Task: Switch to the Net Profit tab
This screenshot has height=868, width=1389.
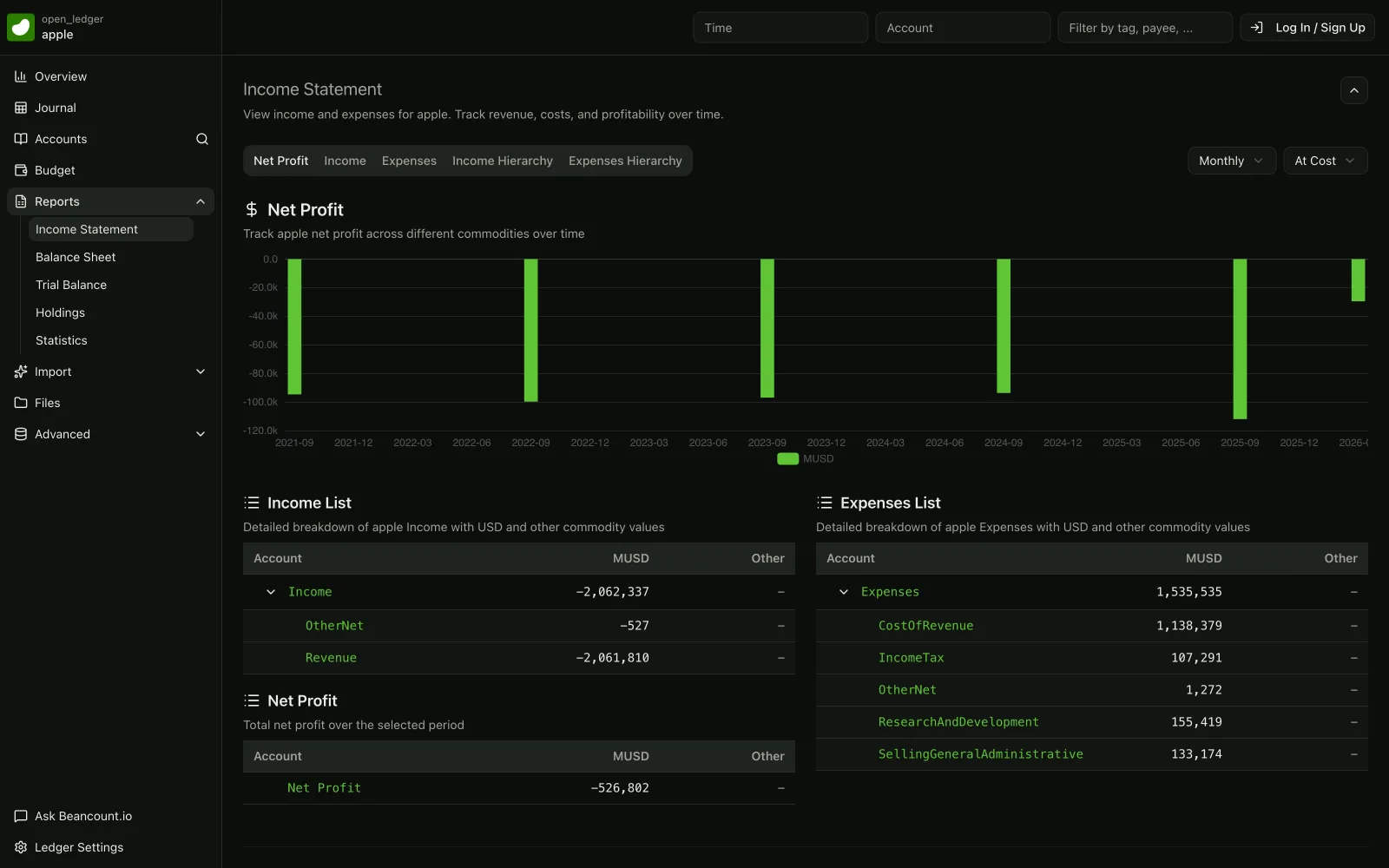Action: (x=280, y=161)
